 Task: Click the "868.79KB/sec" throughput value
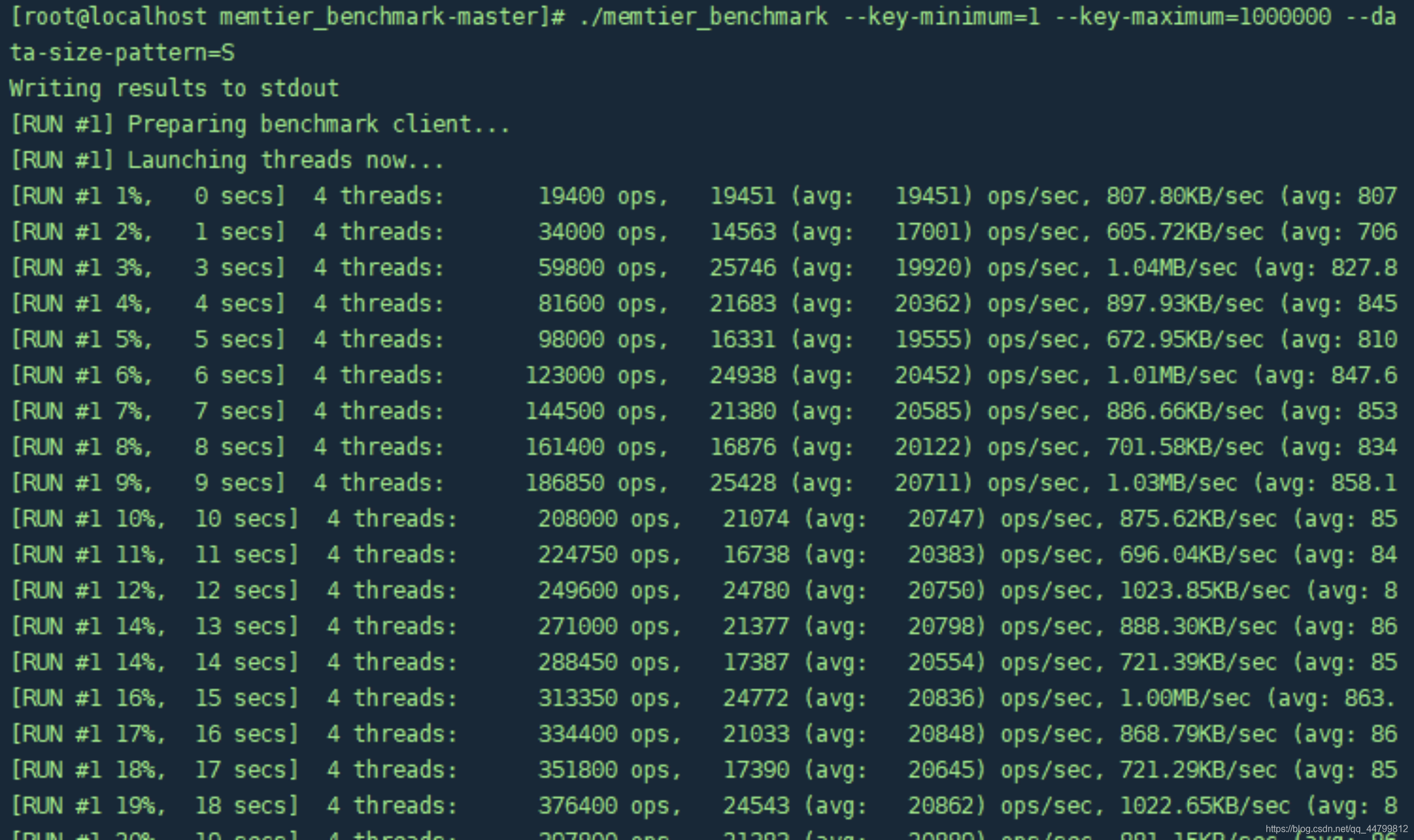pos(1198,734)
